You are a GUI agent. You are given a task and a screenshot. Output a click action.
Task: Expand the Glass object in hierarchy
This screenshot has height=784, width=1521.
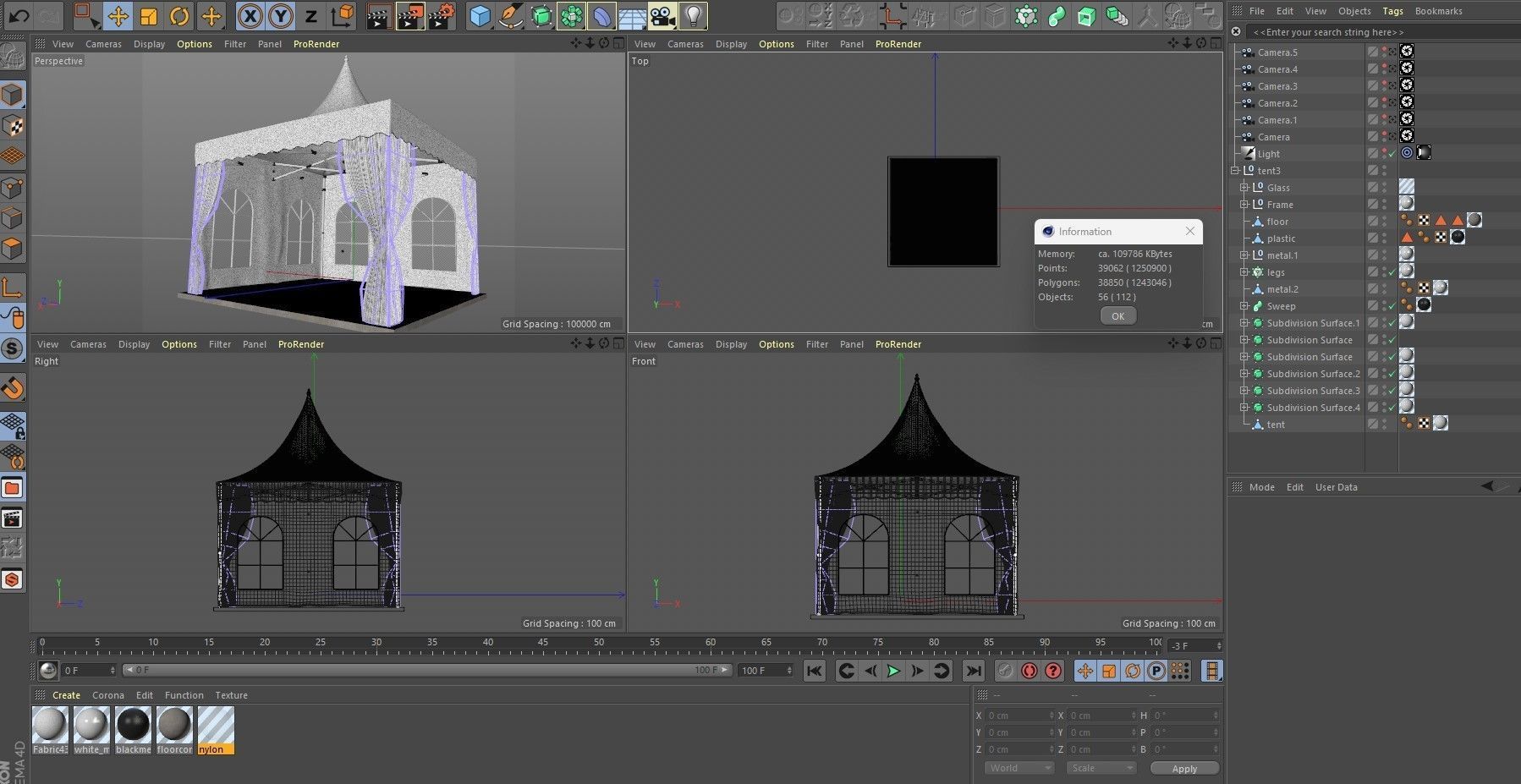(1244, 188)
